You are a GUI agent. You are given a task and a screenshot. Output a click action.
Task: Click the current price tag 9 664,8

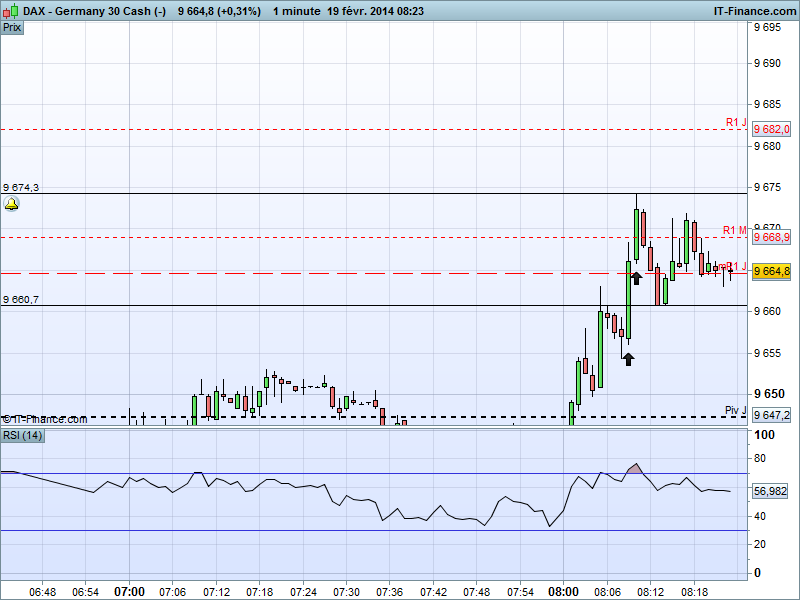pos(771,271)
